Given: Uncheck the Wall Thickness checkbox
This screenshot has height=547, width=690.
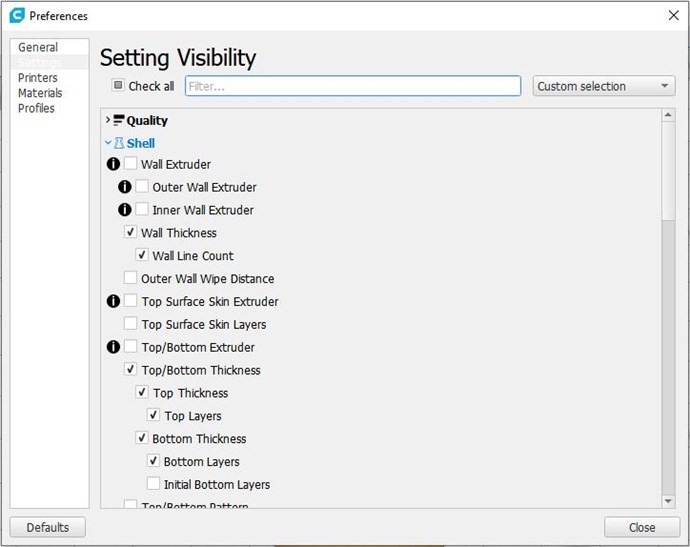Looking at the screenshot, I should [131, 233].
